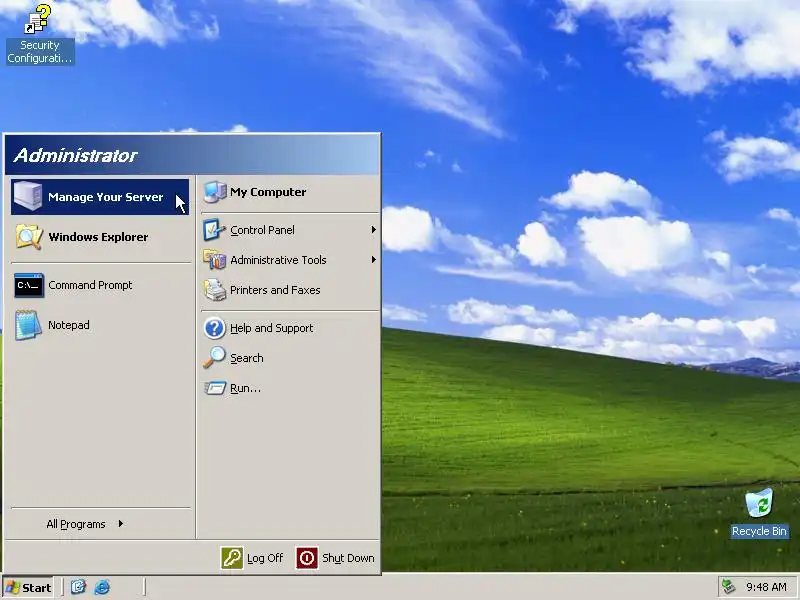Click the My Computer monitor icon
Viewport: 800px width, 600px height.
click(x=215, y=192)
